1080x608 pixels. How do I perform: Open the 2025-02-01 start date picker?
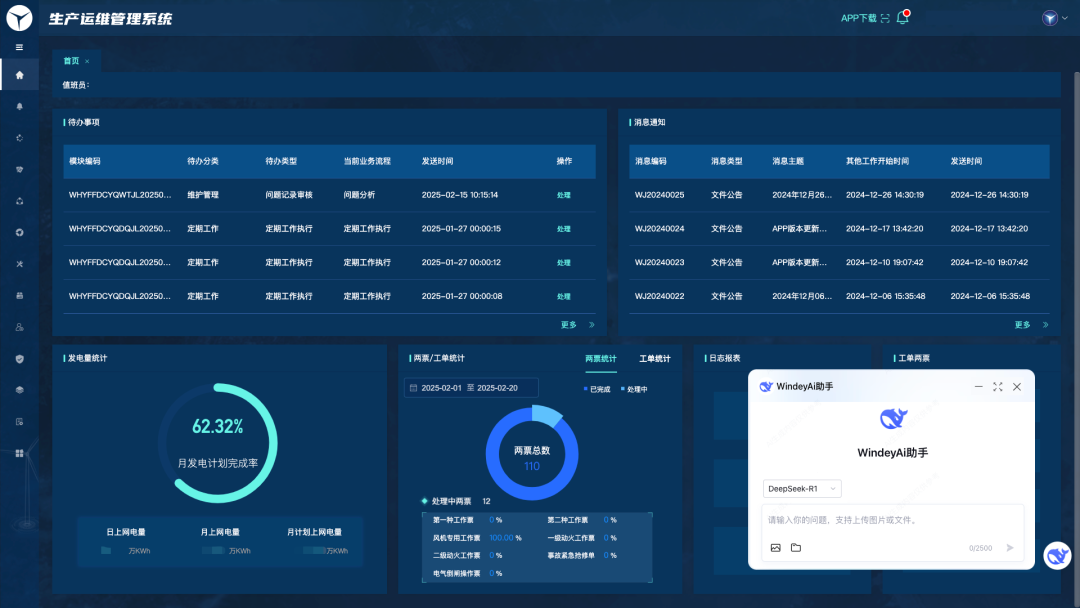441,388
